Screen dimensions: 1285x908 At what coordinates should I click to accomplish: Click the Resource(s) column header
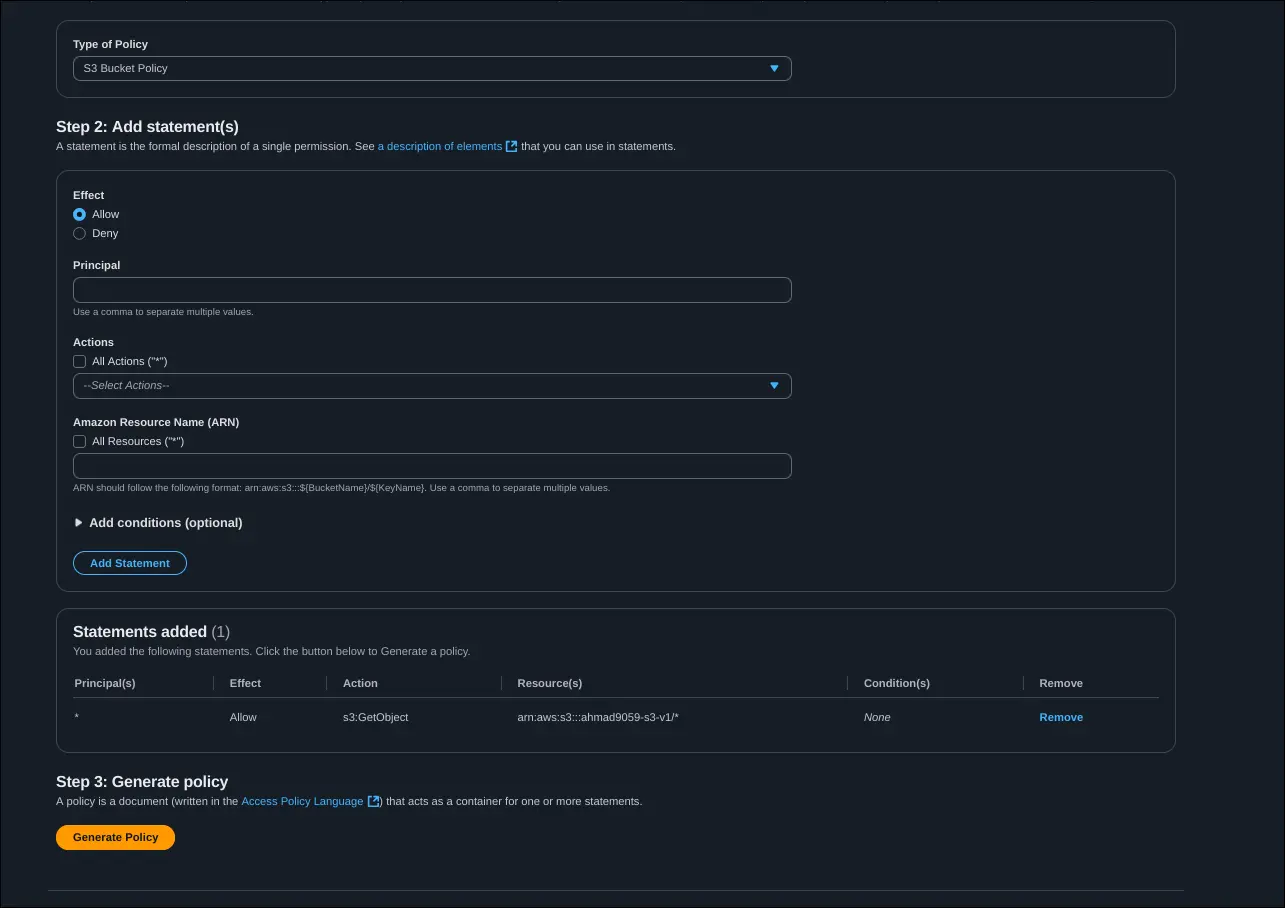tap(549, 683)
